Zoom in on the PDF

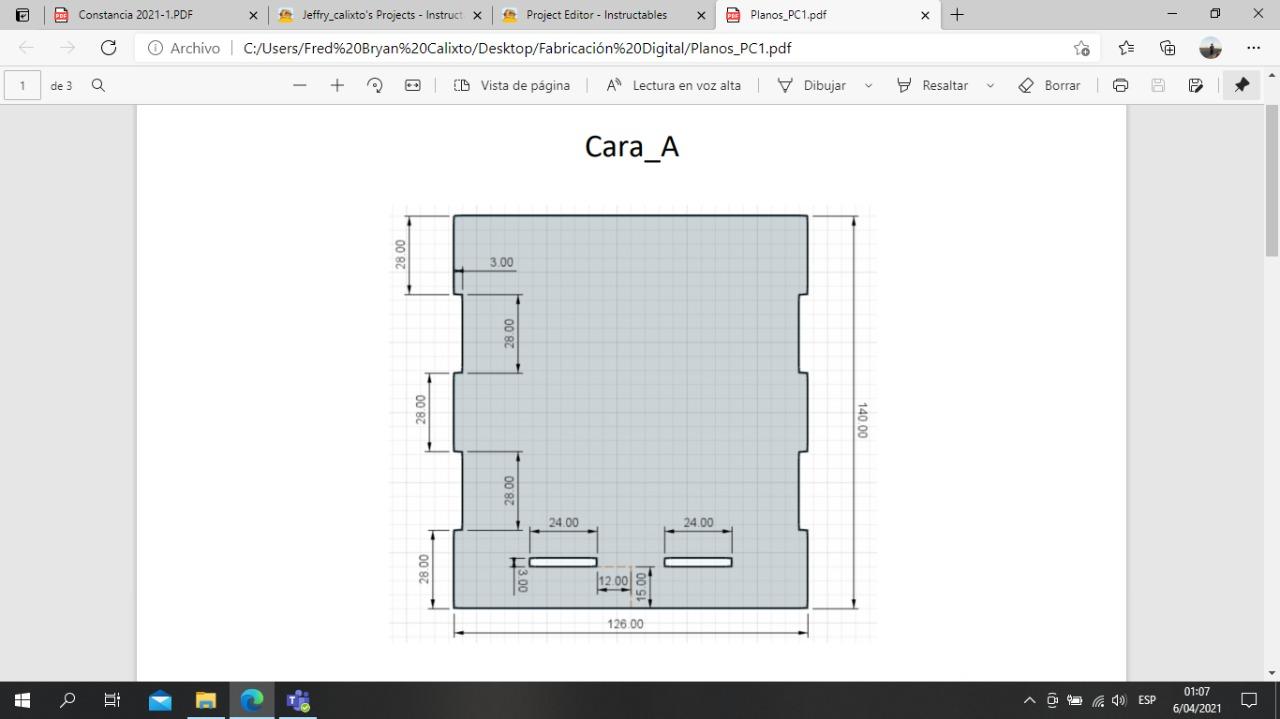[337, 86]
